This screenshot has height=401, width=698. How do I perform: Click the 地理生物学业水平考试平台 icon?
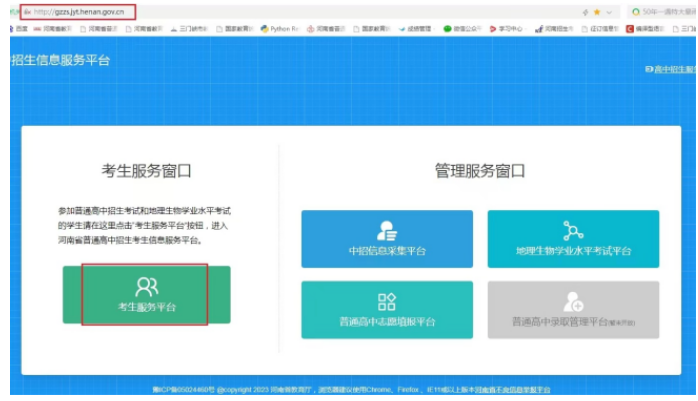[x=573, y=229]
